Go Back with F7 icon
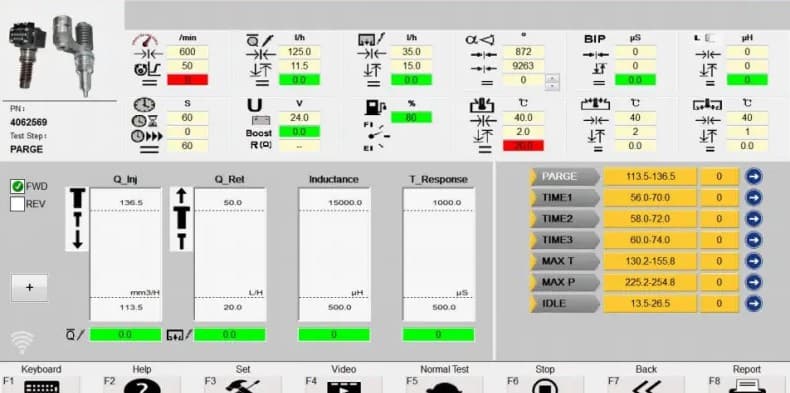Viewport: 790px width, 393px height. (646, 387)
